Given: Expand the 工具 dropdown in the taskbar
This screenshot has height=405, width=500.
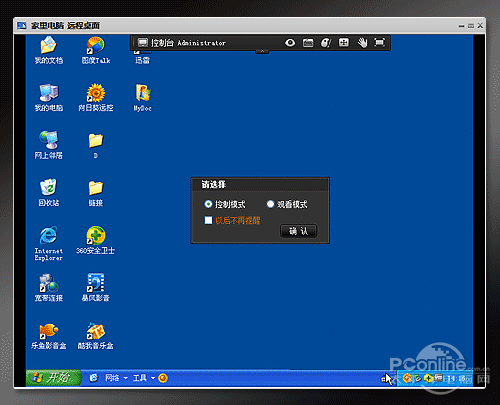Looking at the screenshot, I should point(144,378).
